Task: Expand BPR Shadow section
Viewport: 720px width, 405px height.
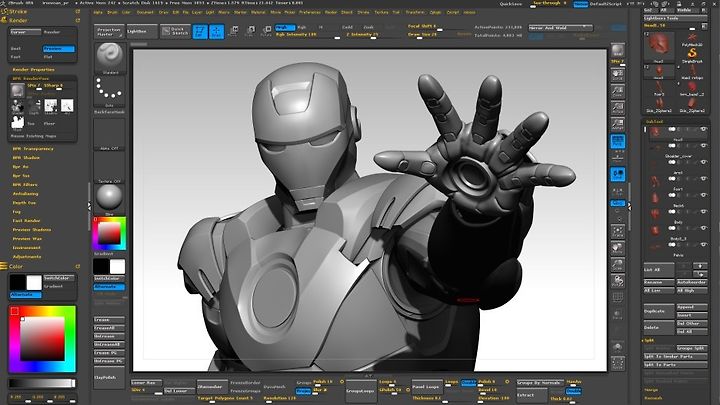Action: coord(26,158)
